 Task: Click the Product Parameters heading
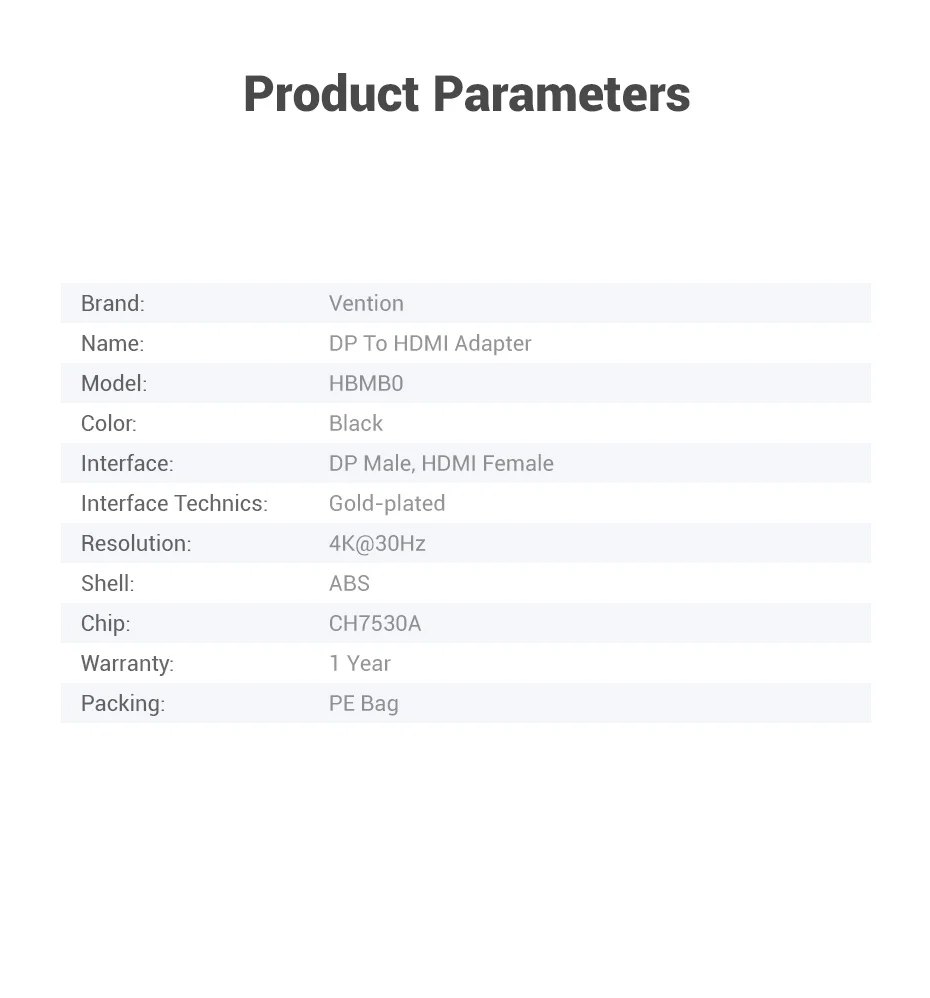point(466,94)
